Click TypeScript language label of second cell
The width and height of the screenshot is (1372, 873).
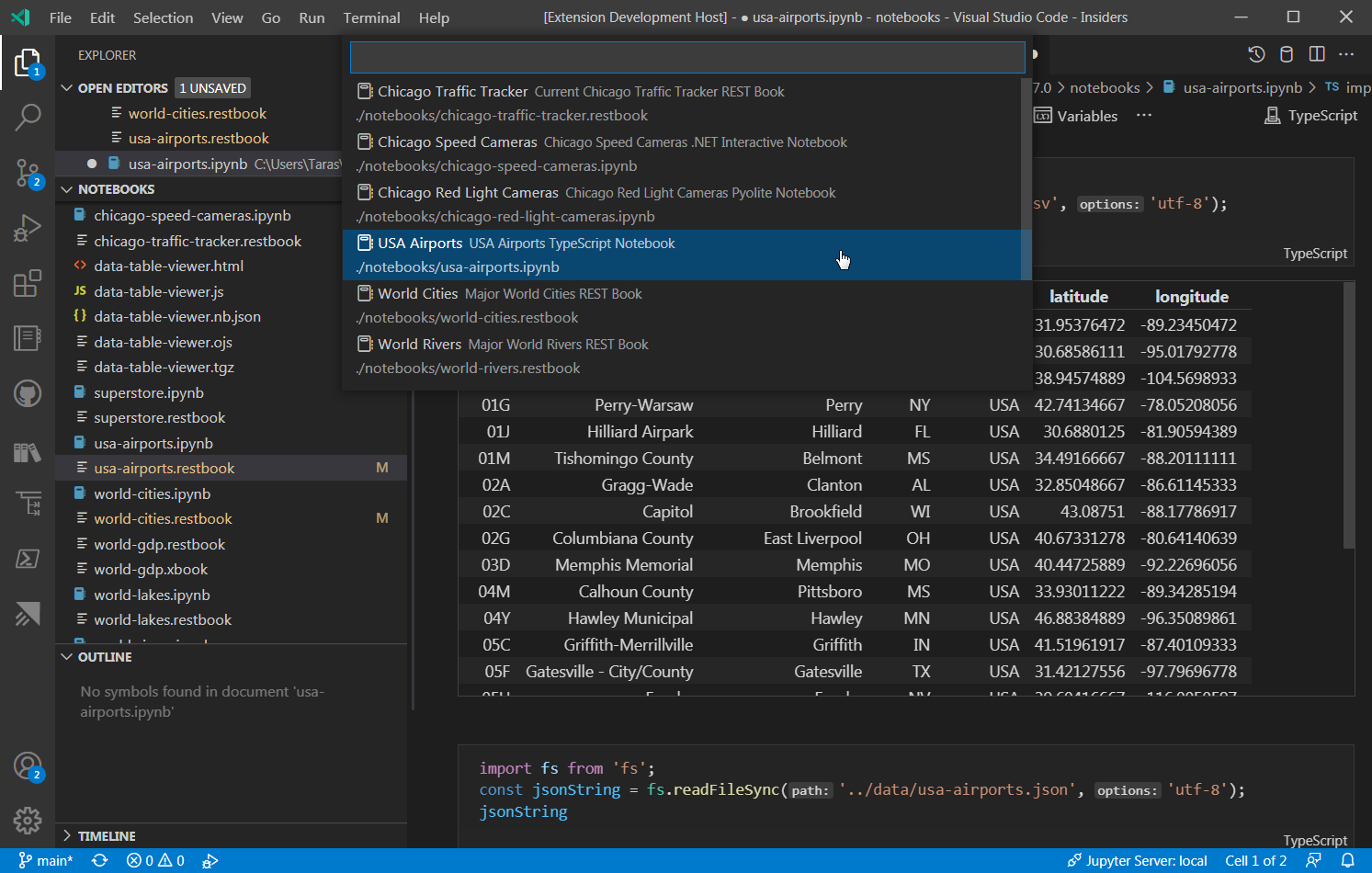(1315, 840)
